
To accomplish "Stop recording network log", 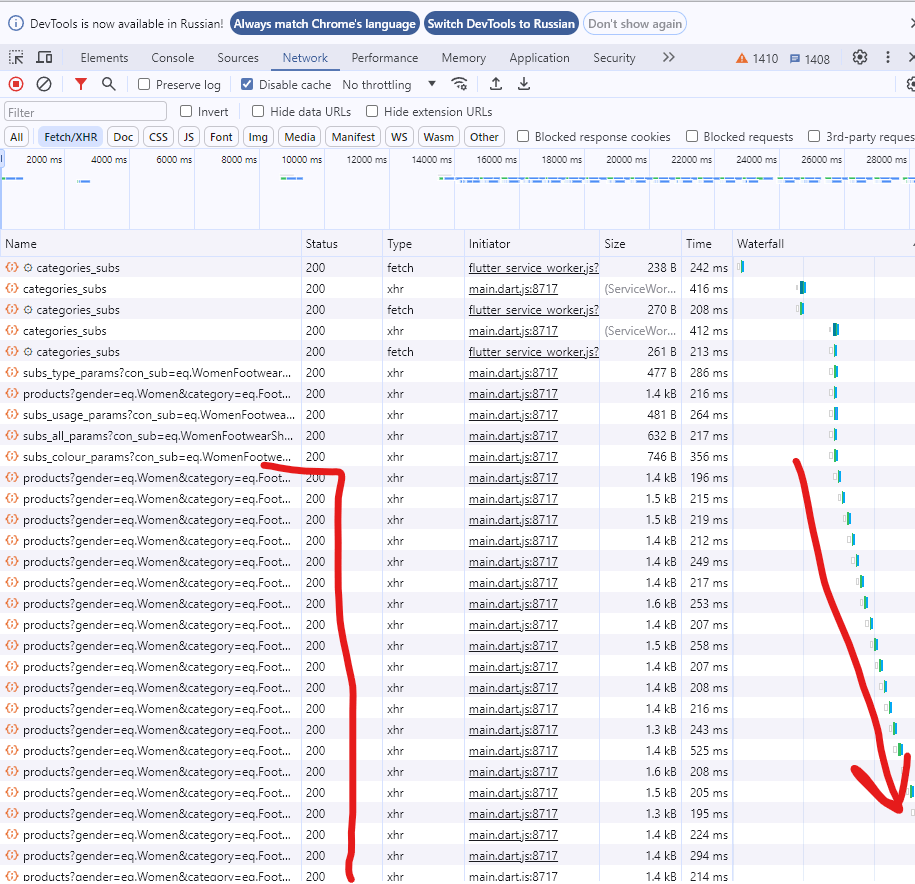I will pos(16,85).
